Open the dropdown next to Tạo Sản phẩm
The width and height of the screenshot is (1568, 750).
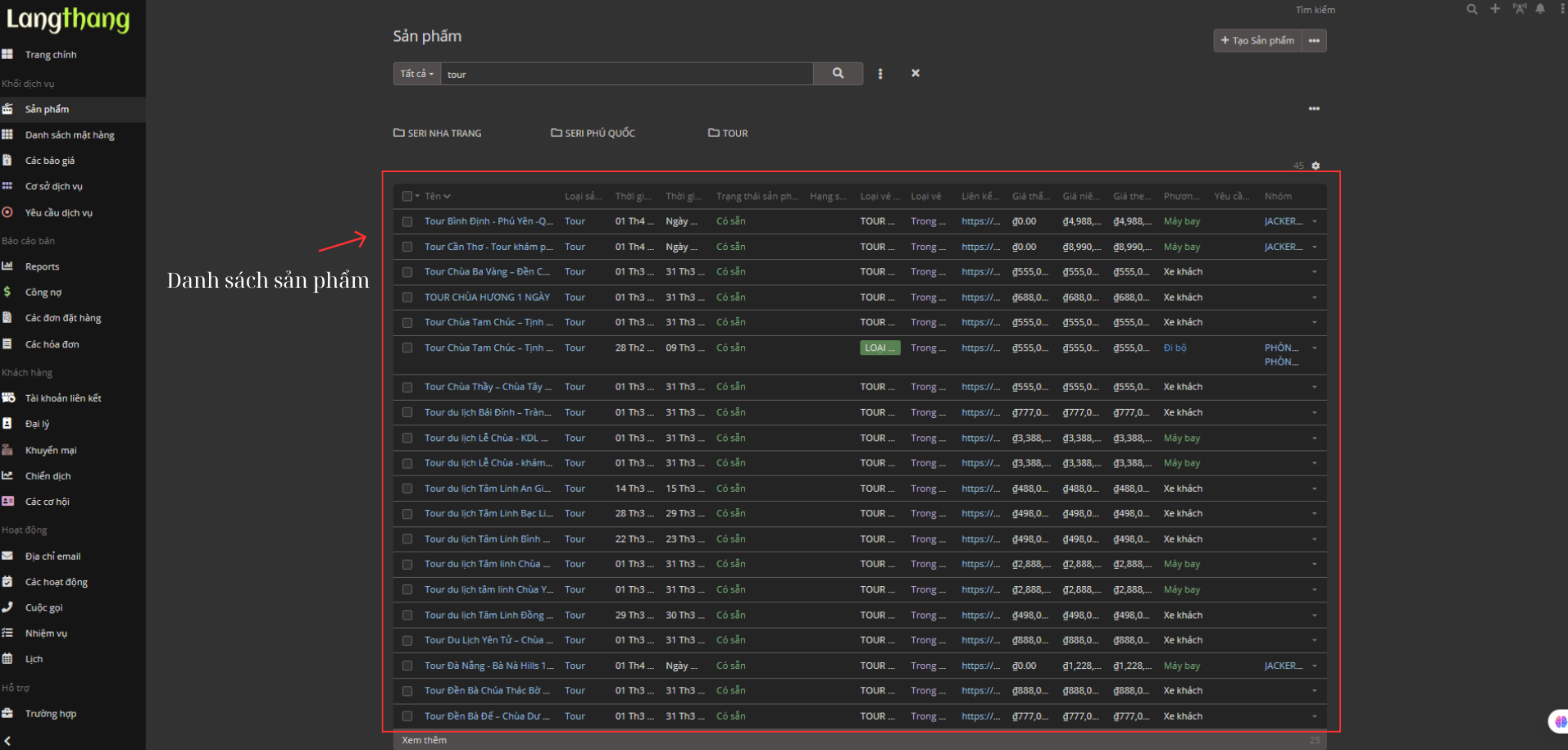[x=1314, y=41]
